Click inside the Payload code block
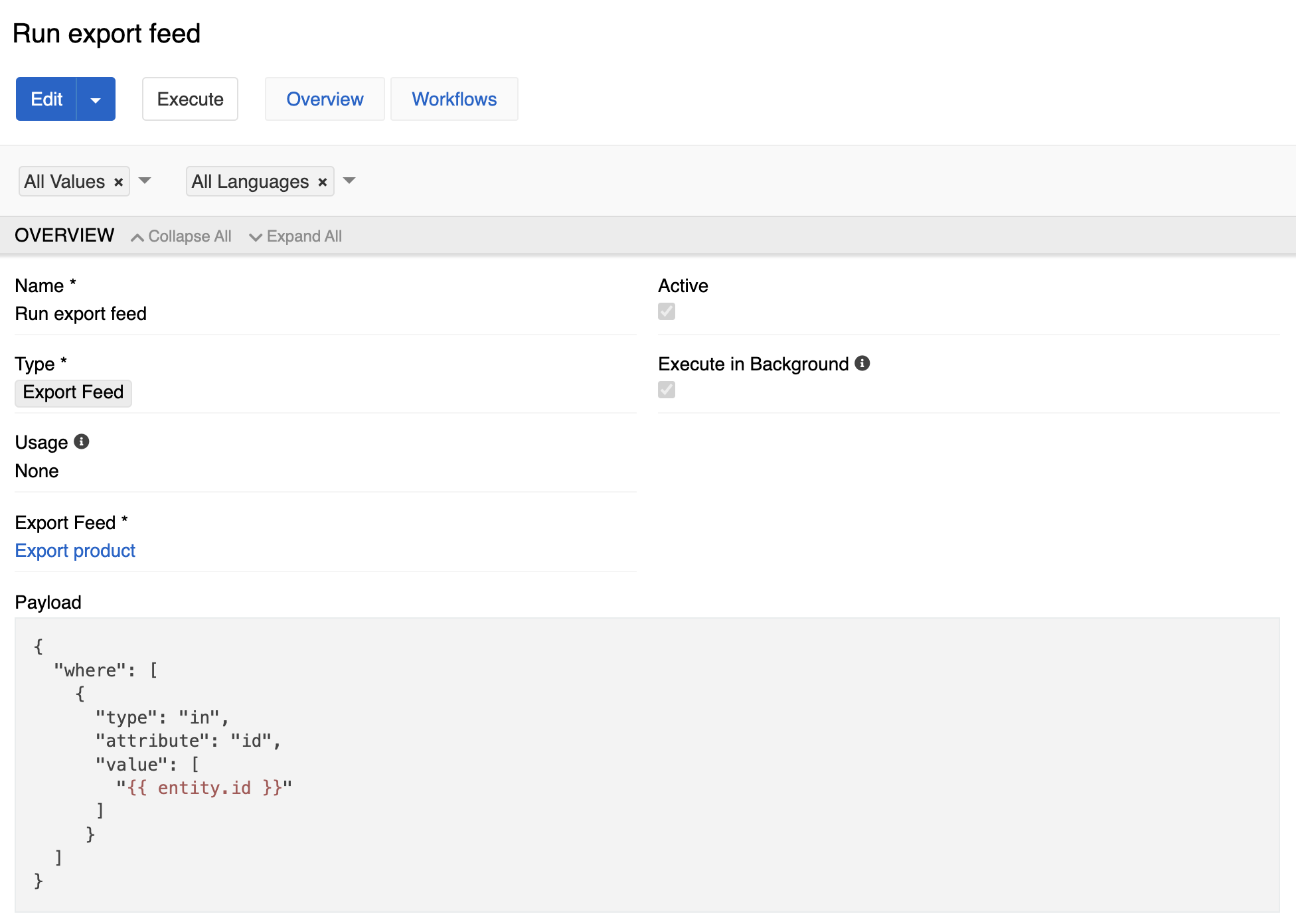1296x924 pixels. (x=647, y=763)
